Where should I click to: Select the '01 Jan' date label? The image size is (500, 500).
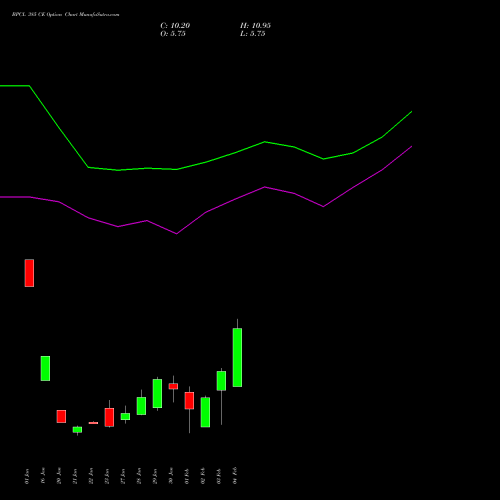[x=27, y=476]
